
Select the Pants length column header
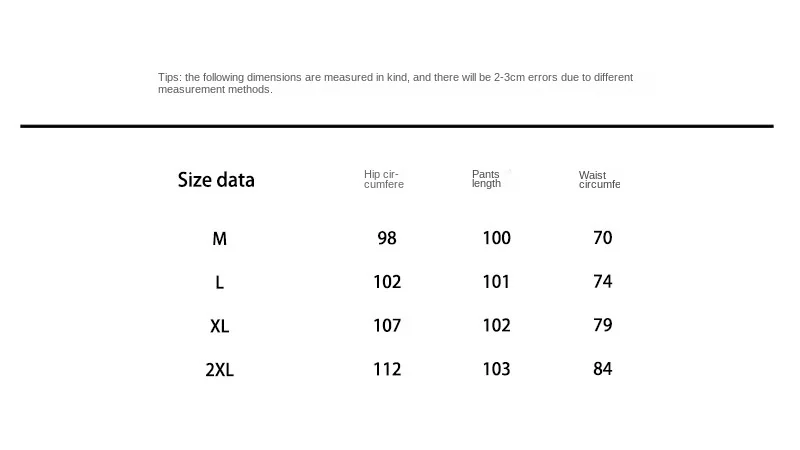[486, 179]
